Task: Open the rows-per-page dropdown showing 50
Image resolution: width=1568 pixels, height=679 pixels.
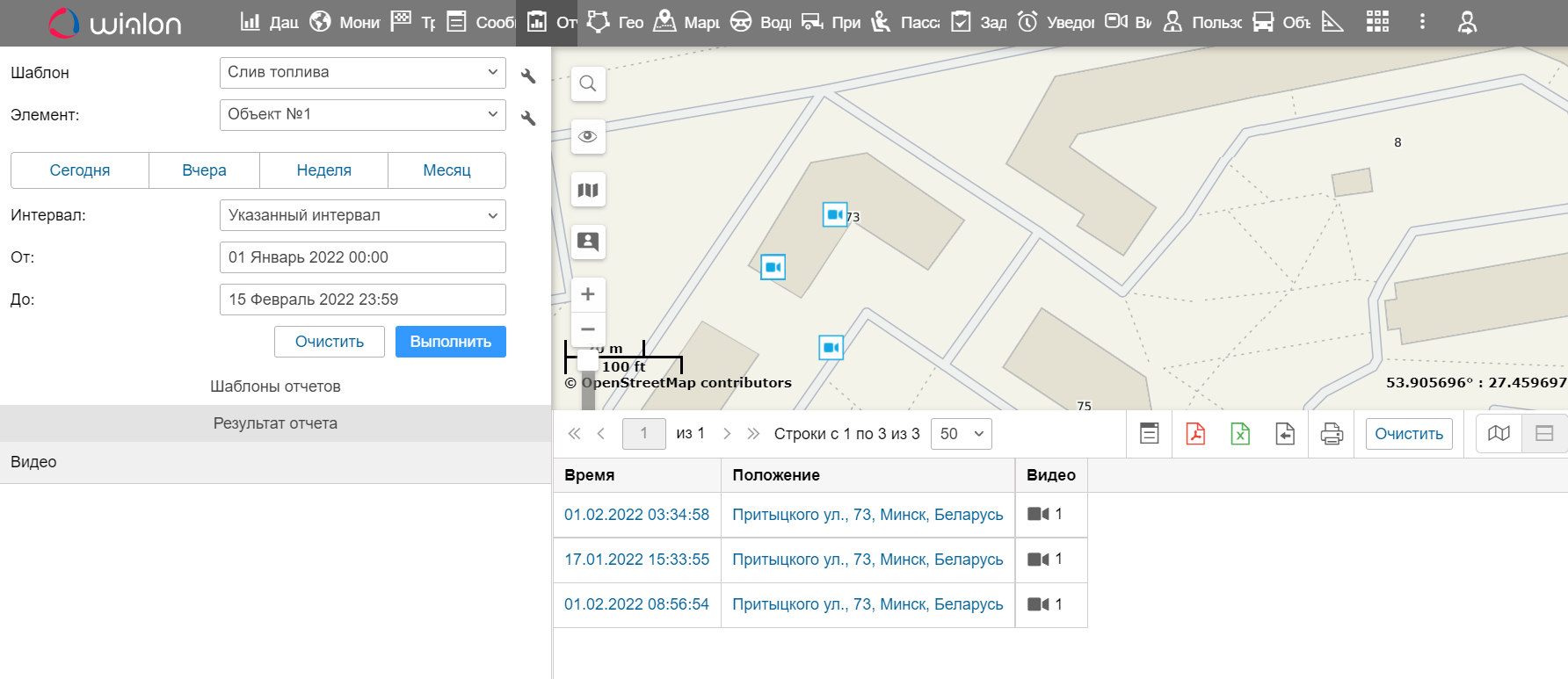Action: click(x=961, y=433)
